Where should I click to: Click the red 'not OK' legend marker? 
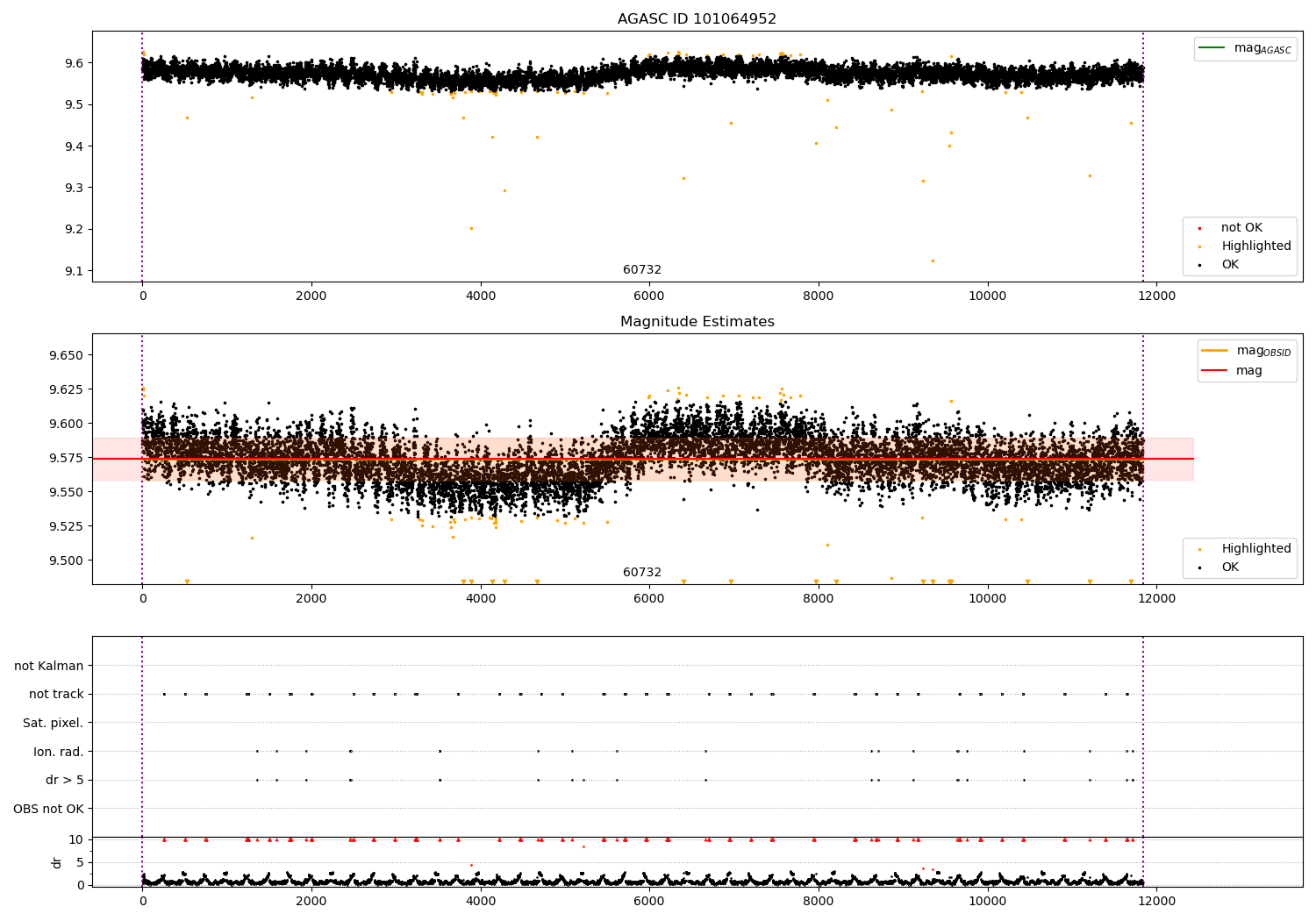coord(1199,228)
